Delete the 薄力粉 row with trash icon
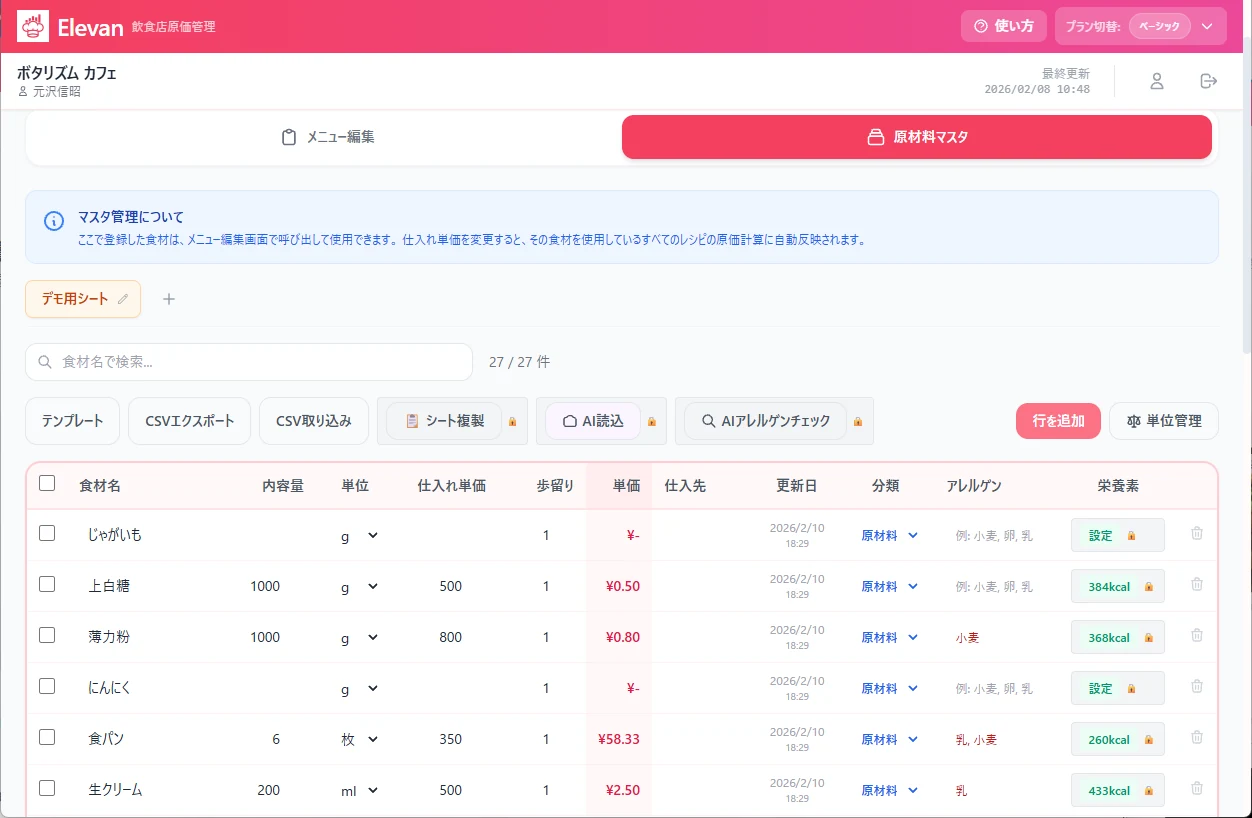 click(x=1197, y=636)
